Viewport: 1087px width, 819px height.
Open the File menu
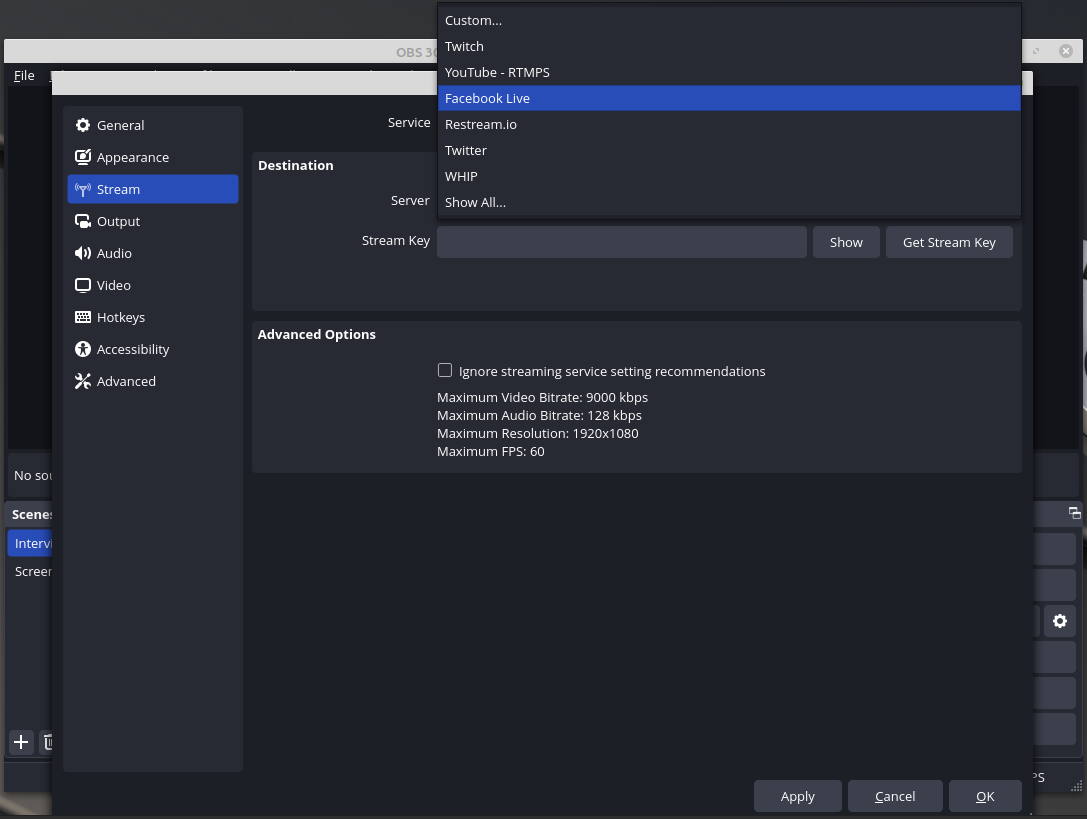tap(23, 75)
